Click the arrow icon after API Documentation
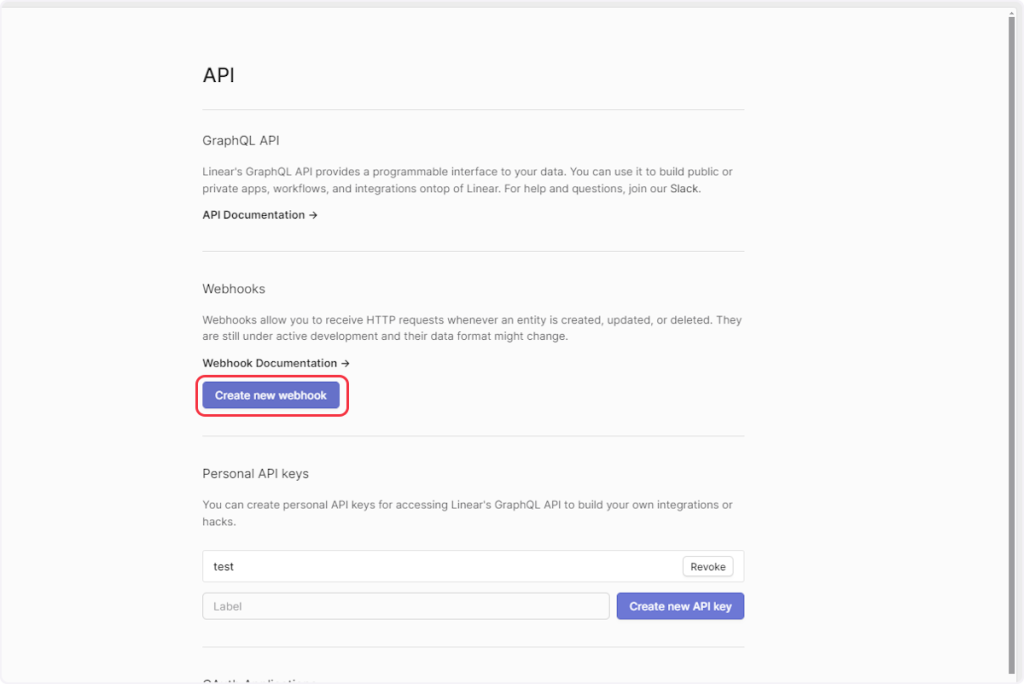1024x684 pixels. (x=313, y=215)
